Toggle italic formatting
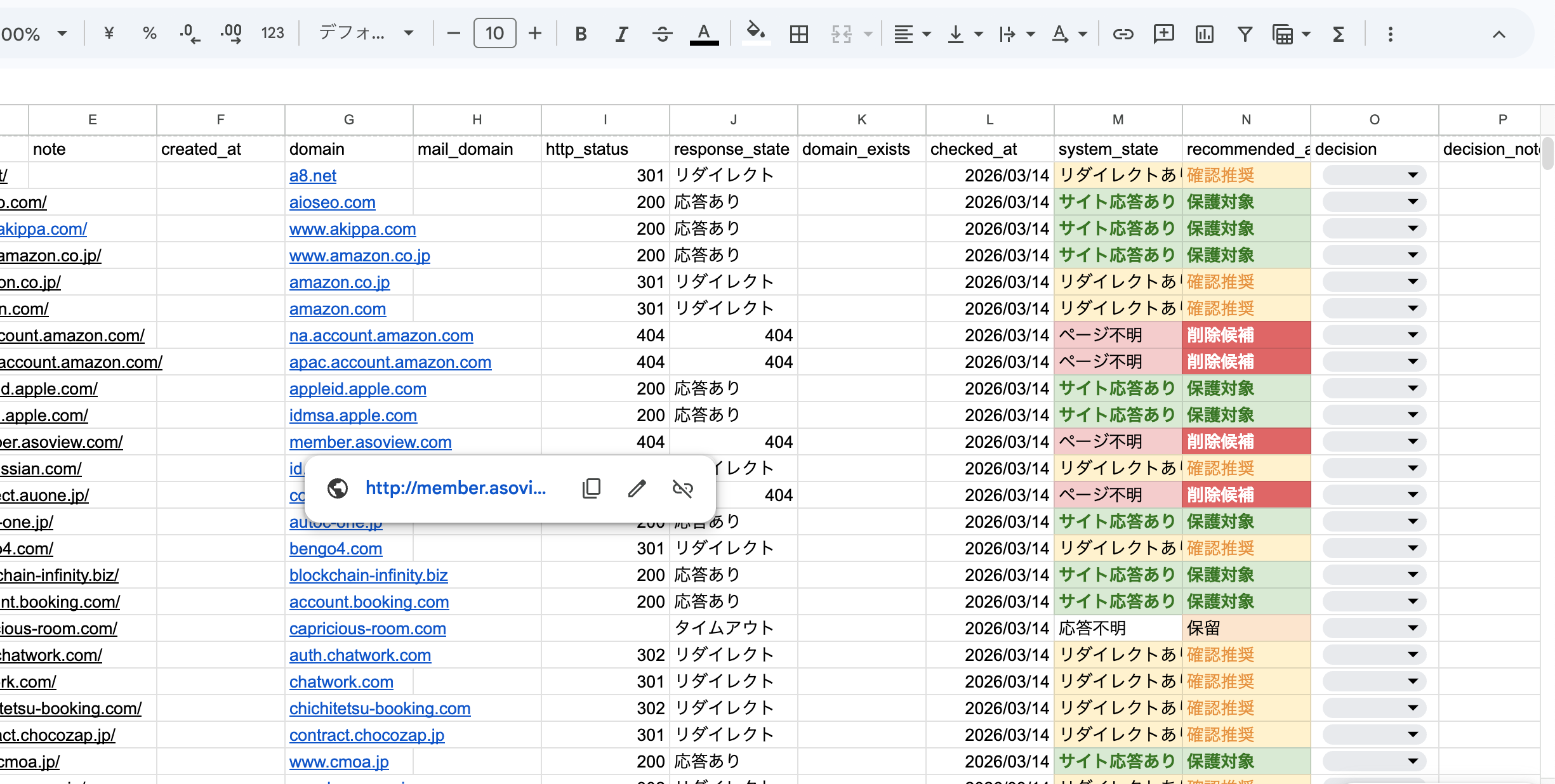The image size is (1555, 784). click(x=621, y=34)
